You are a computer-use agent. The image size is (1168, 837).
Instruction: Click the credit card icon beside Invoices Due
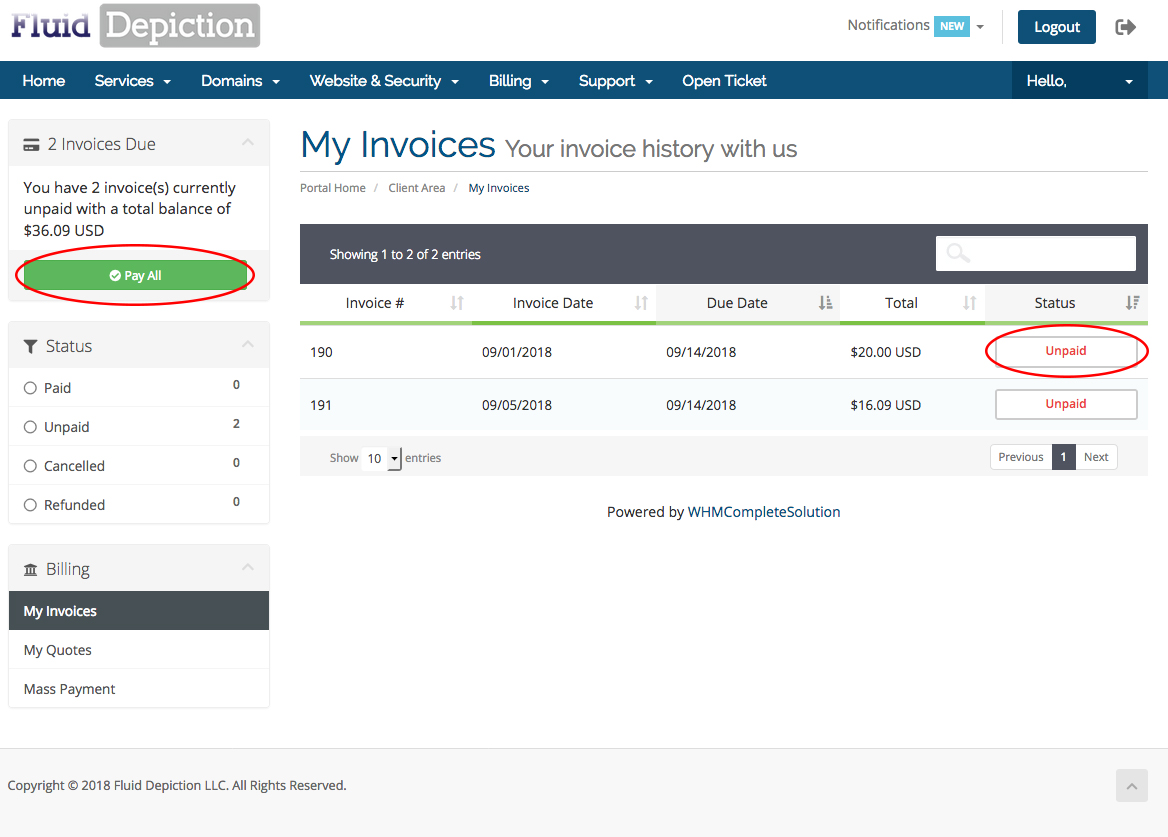point(31,144)
